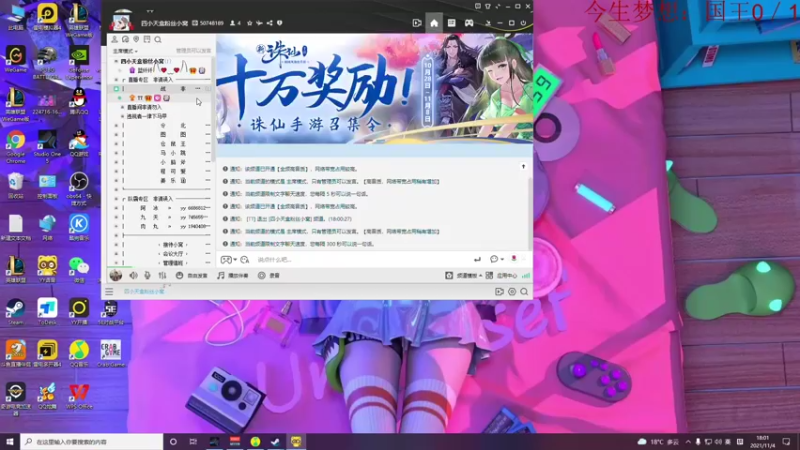Toggle the speaker volume icon in bottom bar
This screenshot has height=450, width=800.
pos(134,276)
